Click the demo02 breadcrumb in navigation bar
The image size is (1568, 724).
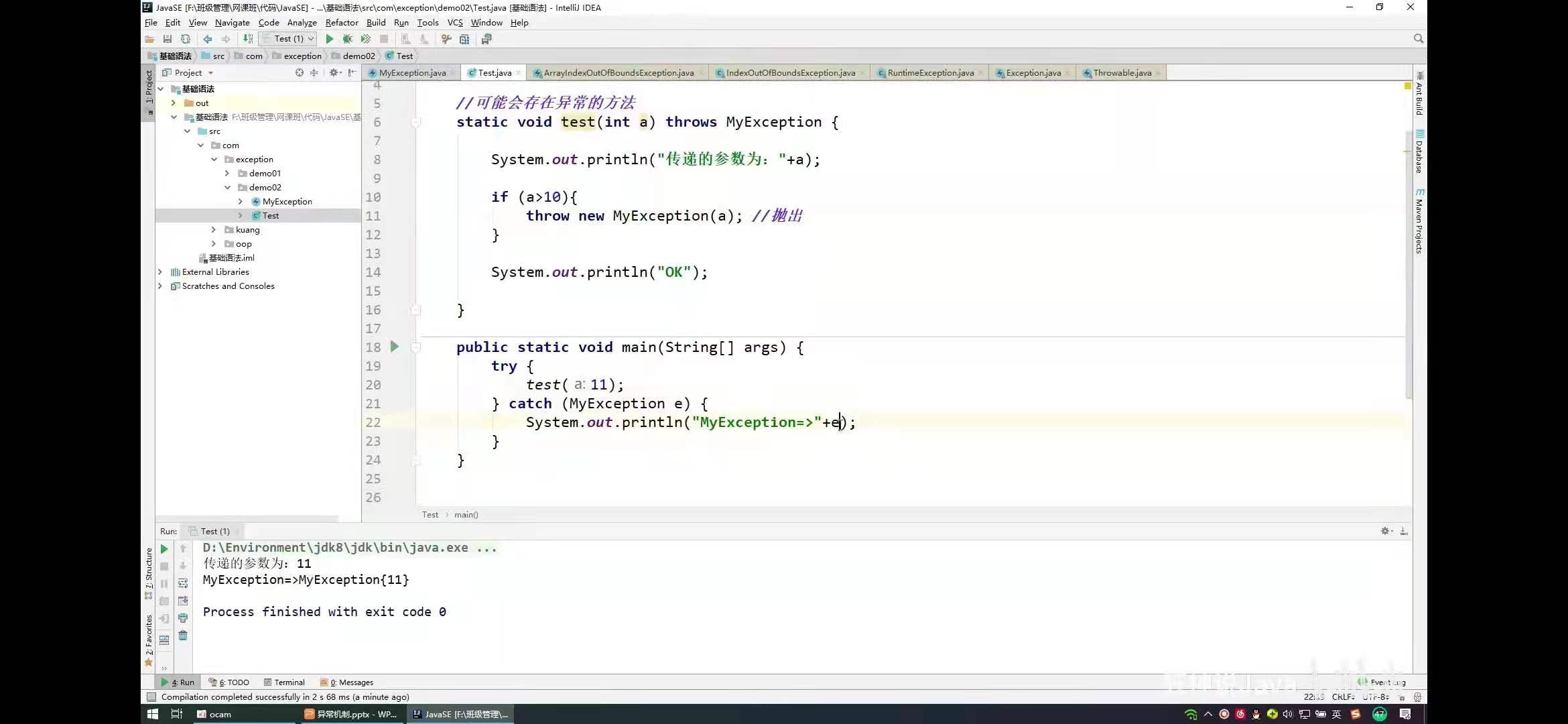click(x=358, y=56)
